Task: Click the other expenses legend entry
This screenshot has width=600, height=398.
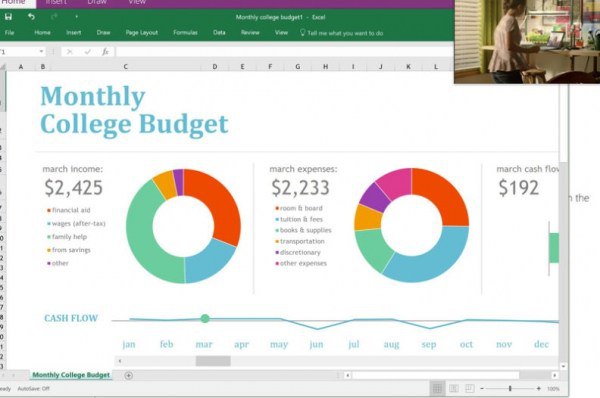Action: click(x=301, y=263)
